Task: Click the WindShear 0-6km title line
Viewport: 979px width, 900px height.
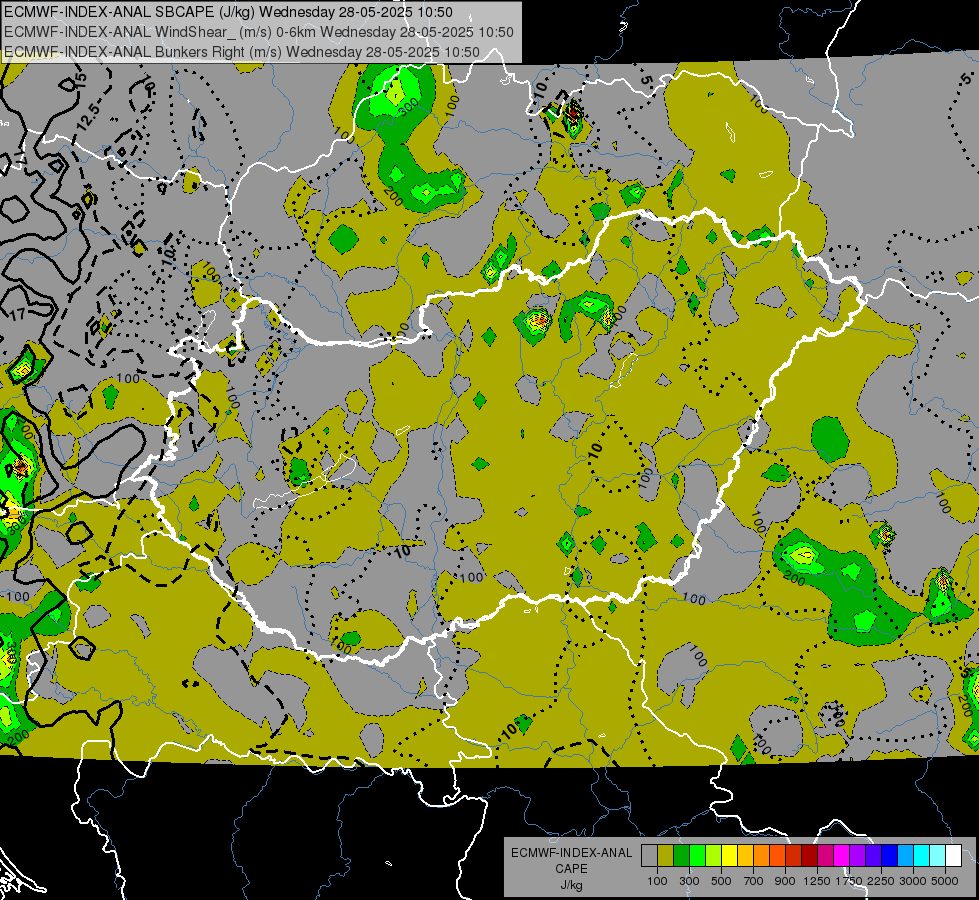Action: click(258, 32)
